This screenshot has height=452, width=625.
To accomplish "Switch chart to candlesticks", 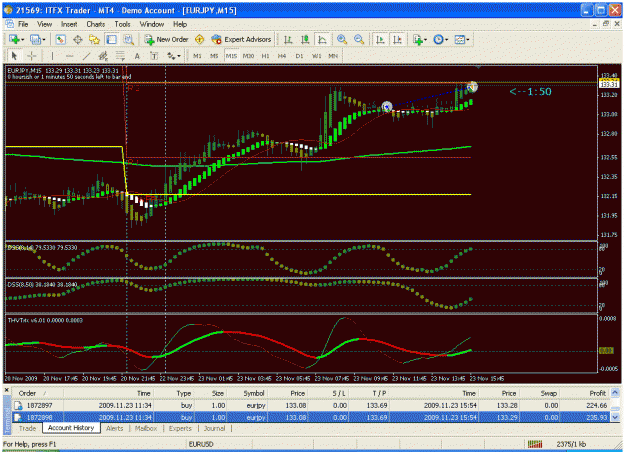I will [x=305, y=39].
